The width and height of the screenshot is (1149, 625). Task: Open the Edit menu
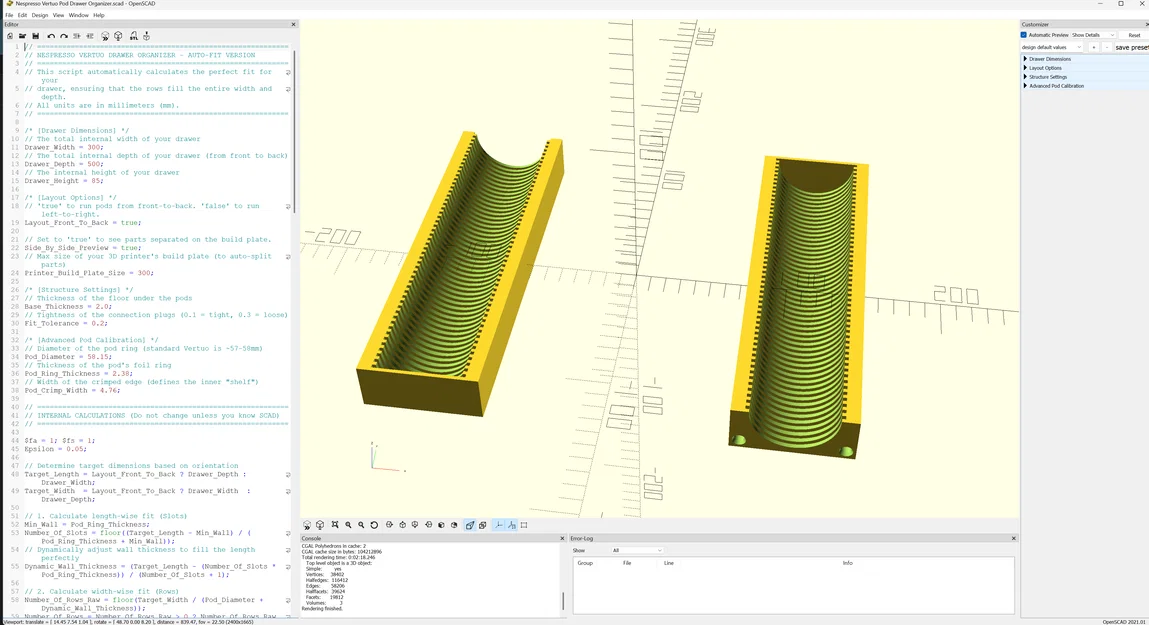pos(23,15)
